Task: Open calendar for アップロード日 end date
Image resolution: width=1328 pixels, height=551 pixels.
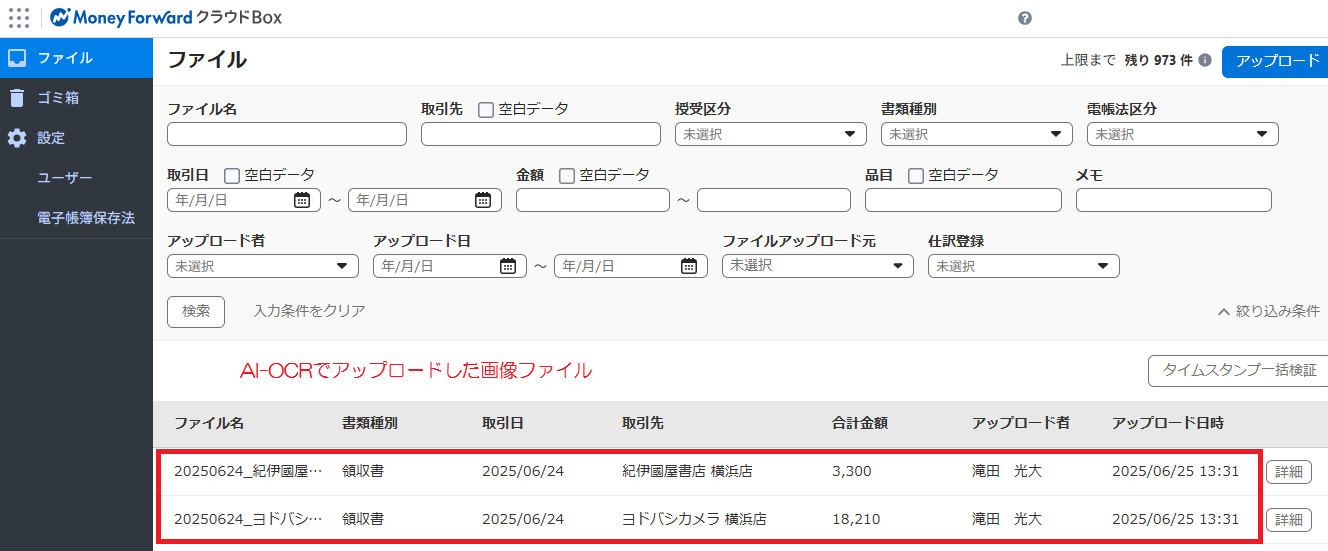Action: tap(689, 266)
